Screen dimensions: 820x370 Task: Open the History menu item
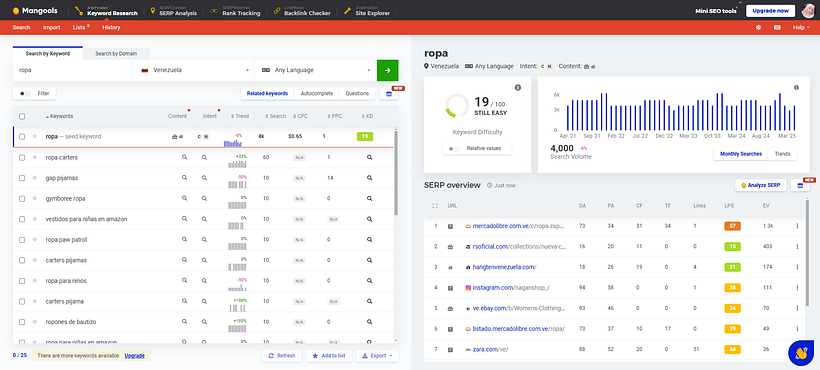(111, 27)
